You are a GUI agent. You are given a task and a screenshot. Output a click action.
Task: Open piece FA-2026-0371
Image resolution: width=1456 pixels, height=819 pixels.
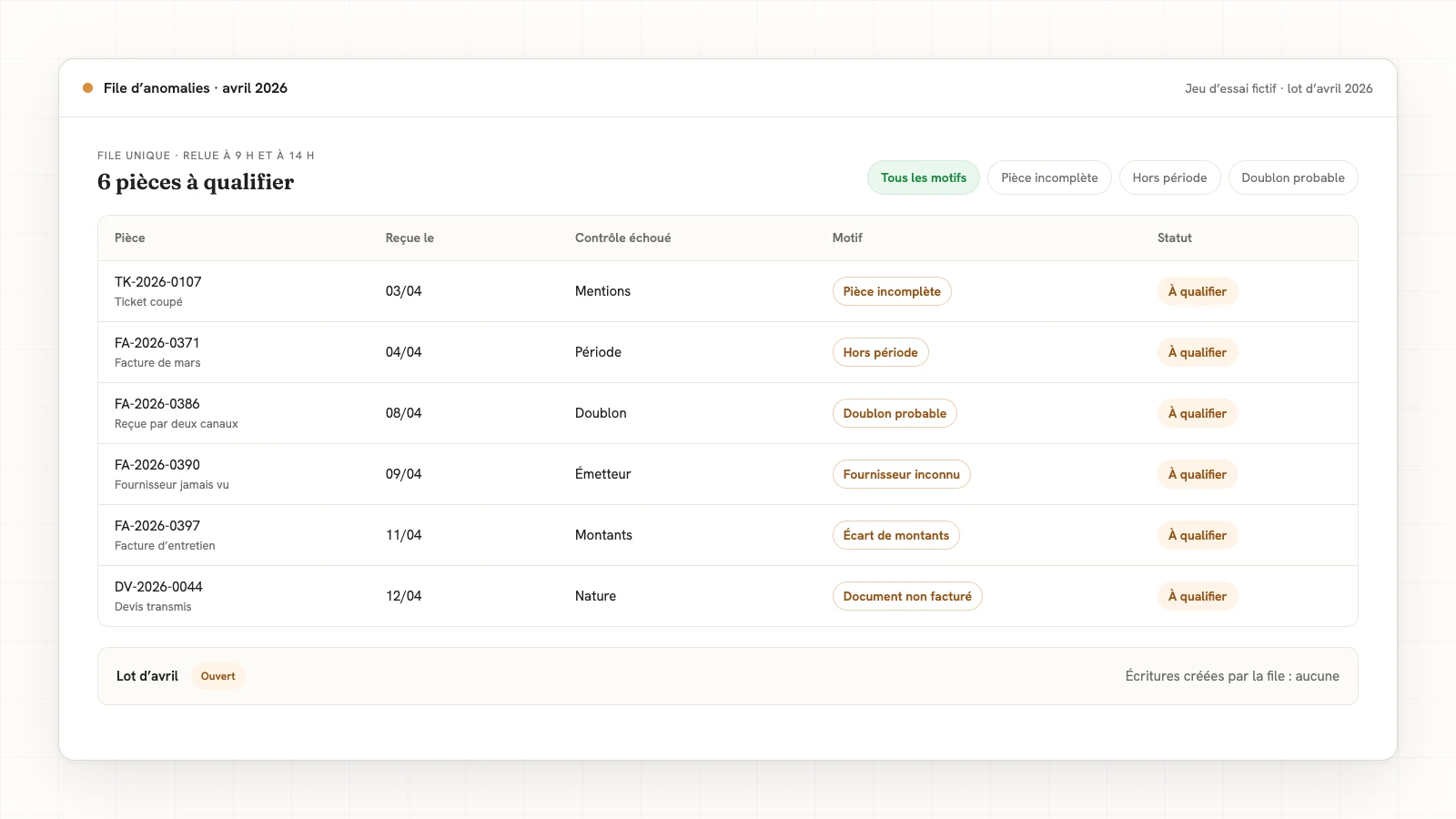(x=157, y=343)
